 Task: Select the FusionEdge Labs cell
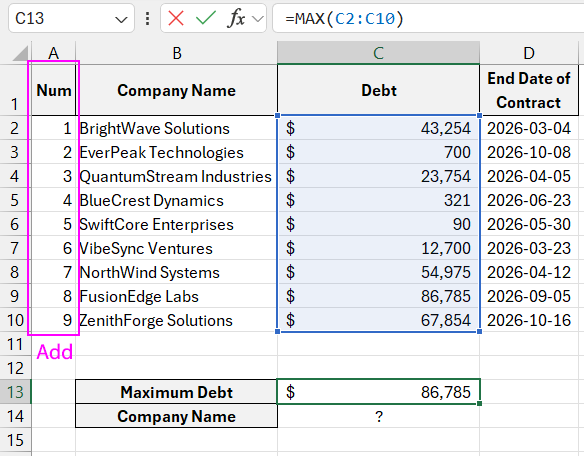177,296
